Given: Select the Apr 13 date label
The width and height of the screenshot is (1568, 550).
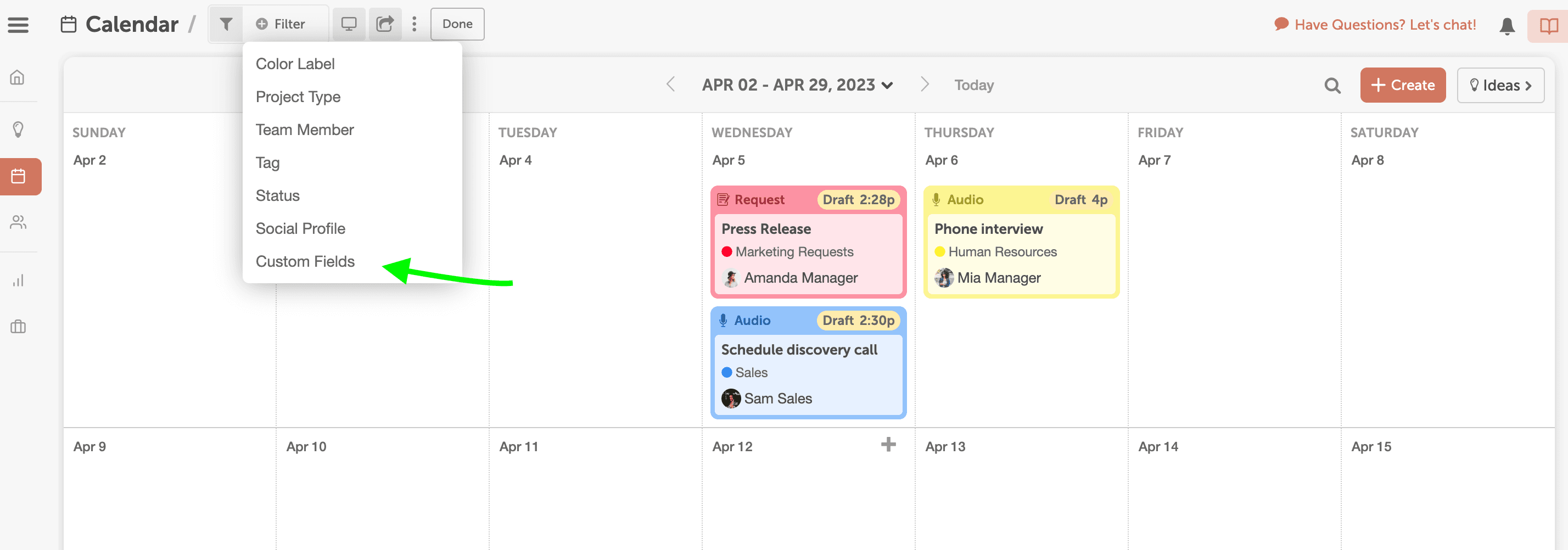Looking at the screenshot, I should pos(945,447).
